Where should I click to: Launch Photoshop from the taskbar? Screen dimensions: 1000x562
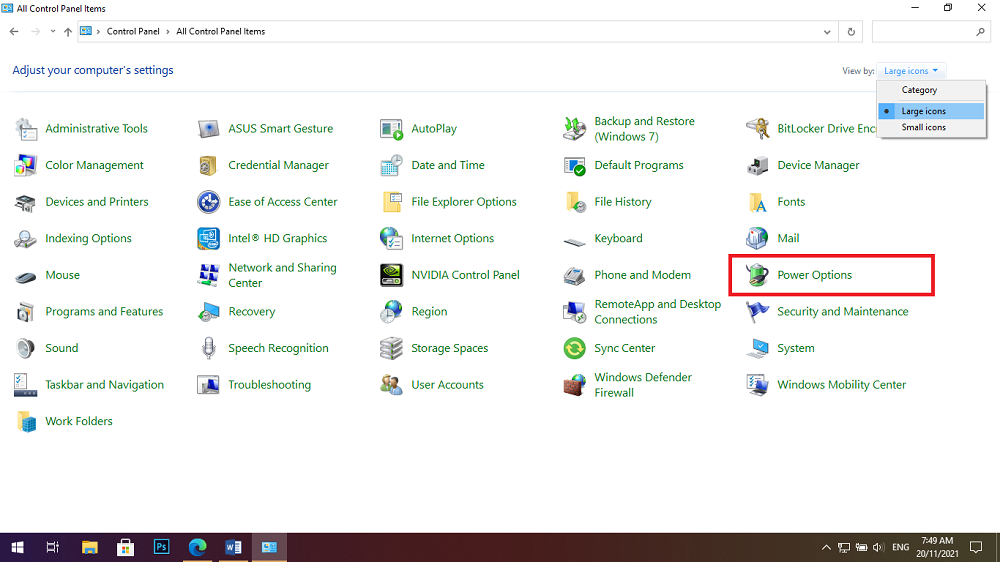pos(161,547)
